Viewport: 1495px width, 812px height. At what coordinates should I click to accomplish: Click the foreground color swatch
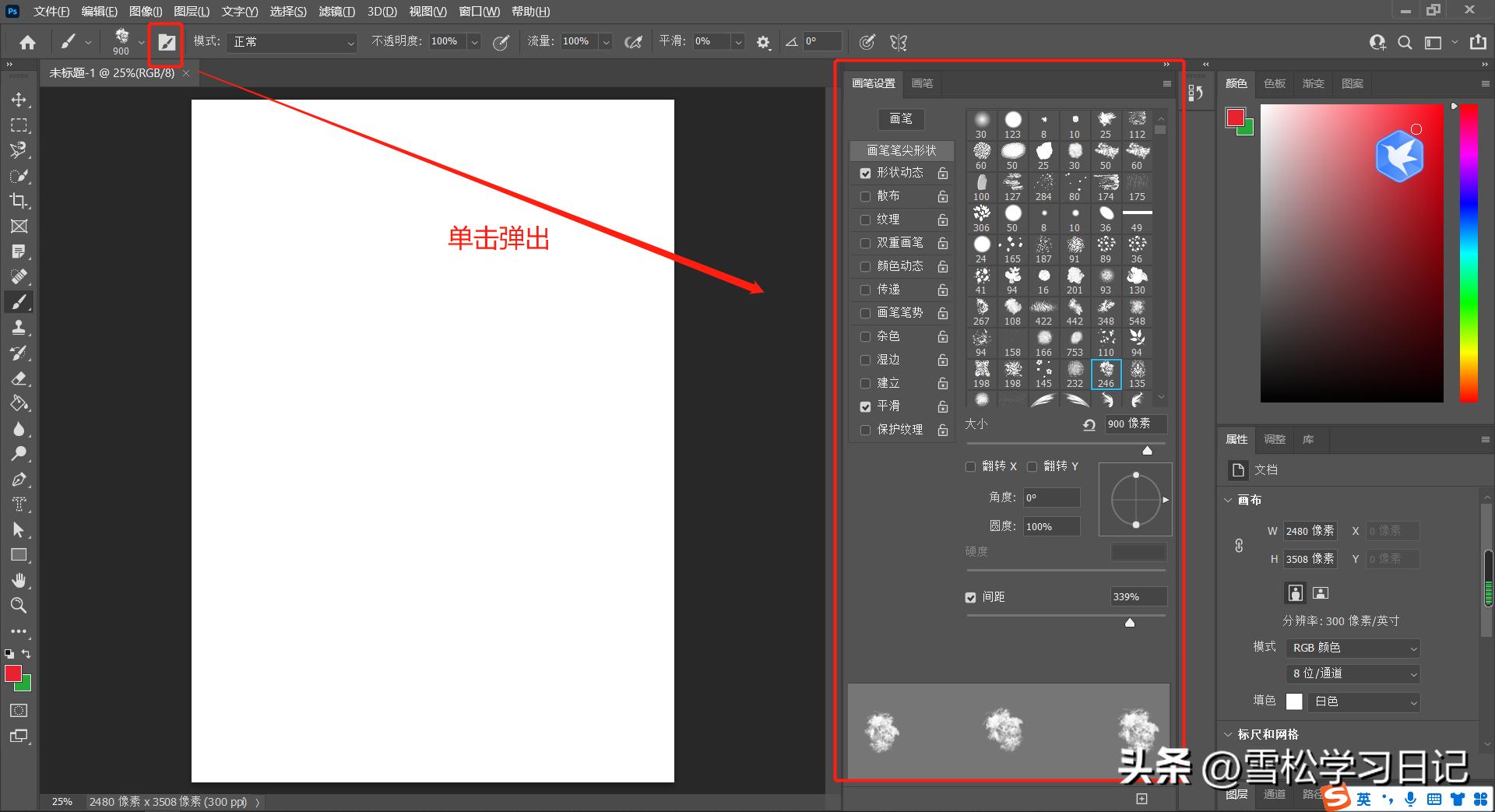14,674
